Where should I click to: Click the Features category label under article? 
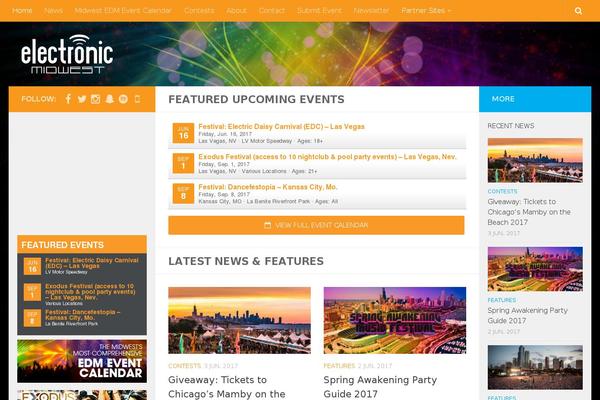click(339, 366)
